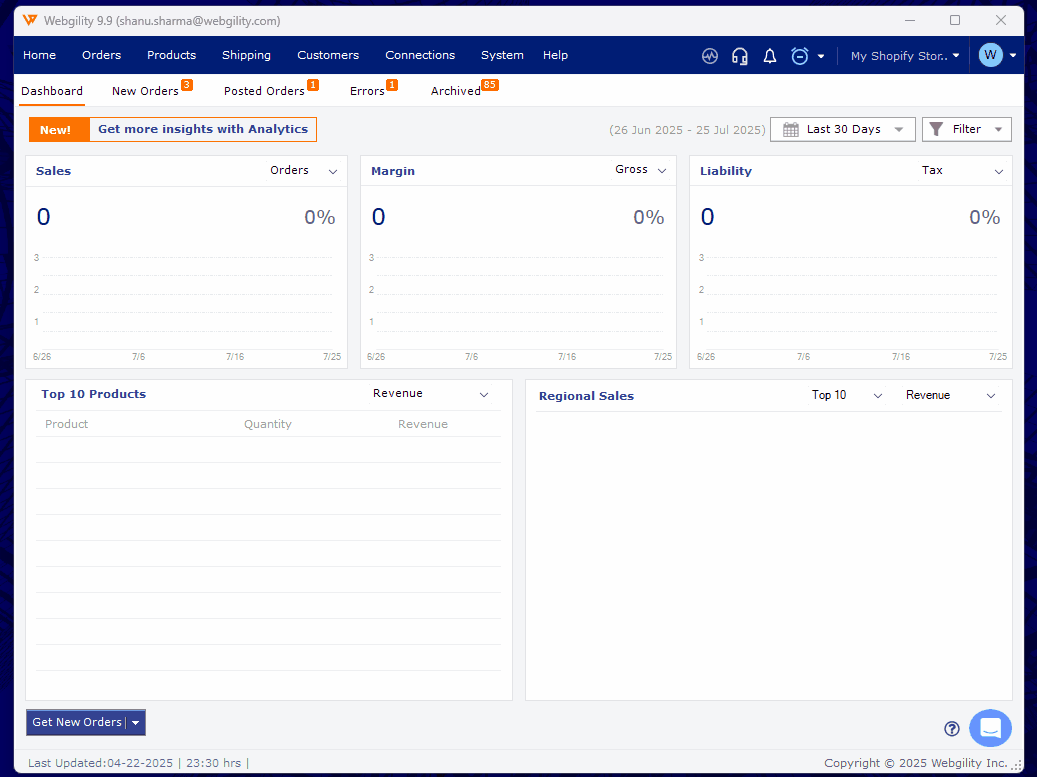Click Get more insights with Analytics
This screenshot has width=1037, height=777.
click(202, 129)
